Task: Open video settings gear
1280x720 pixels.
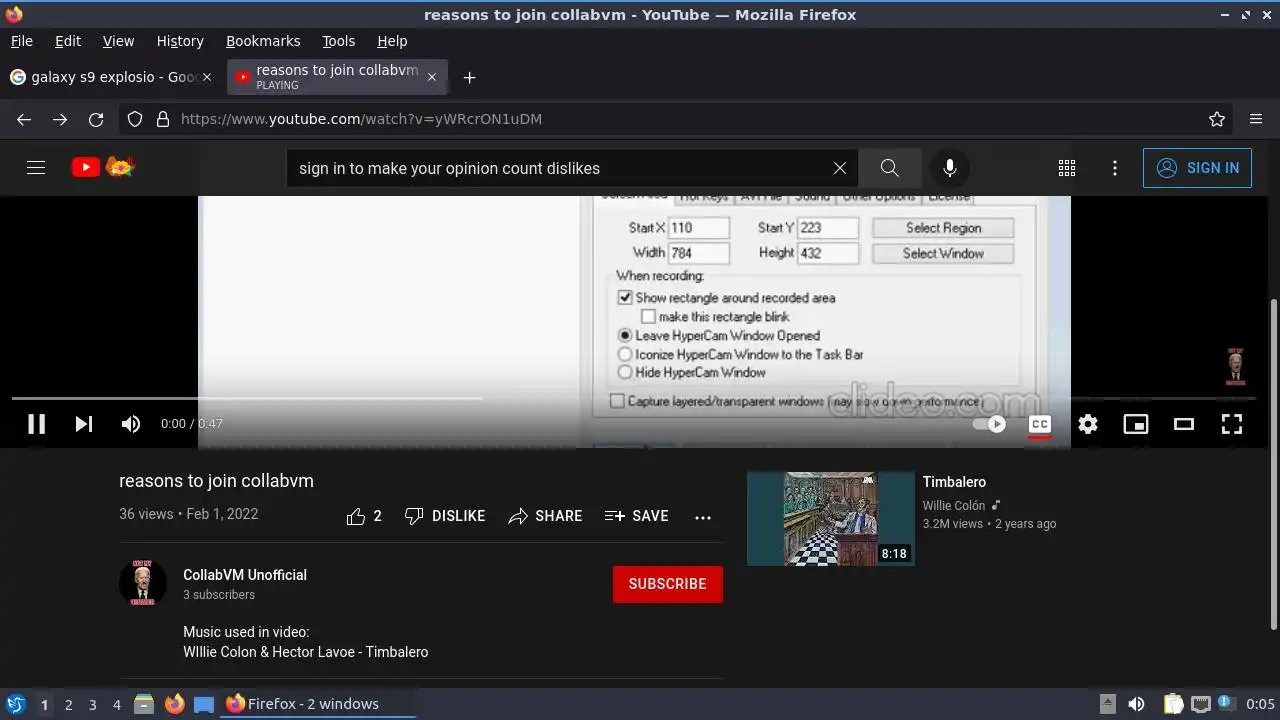Action: click(x=1088, y=424)
